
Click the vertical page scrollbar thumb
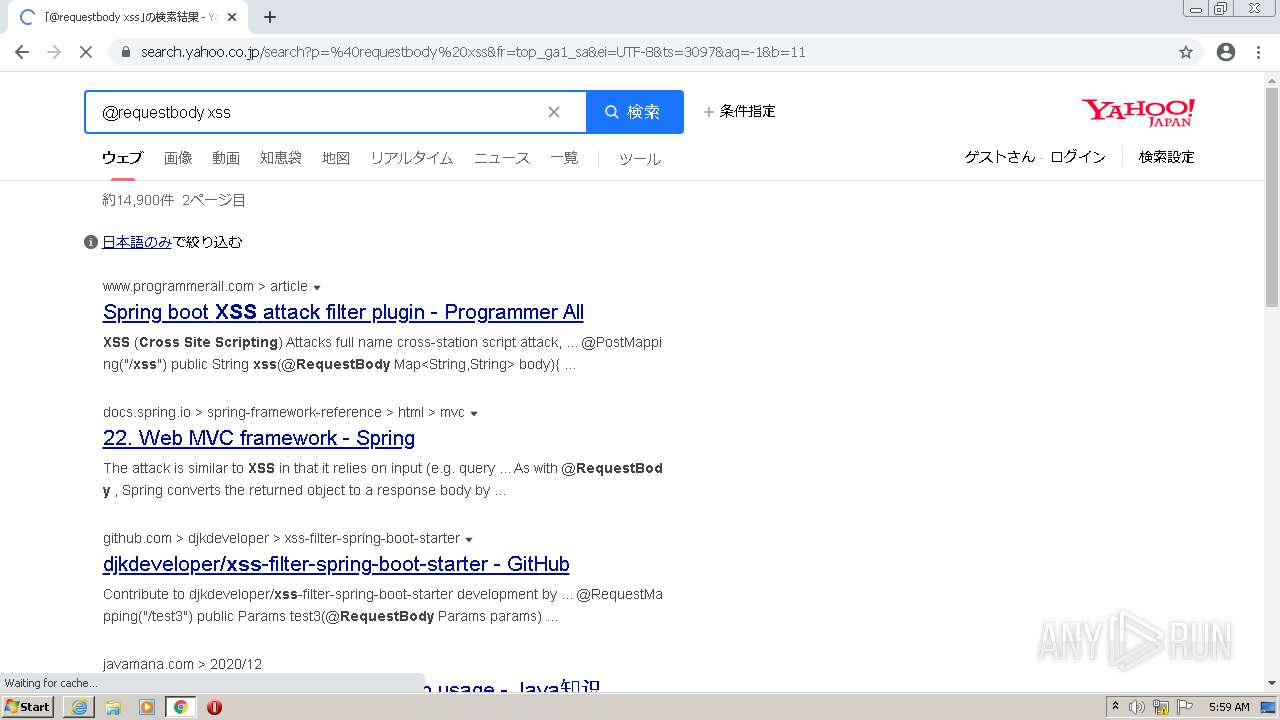tap(1272, 195)
